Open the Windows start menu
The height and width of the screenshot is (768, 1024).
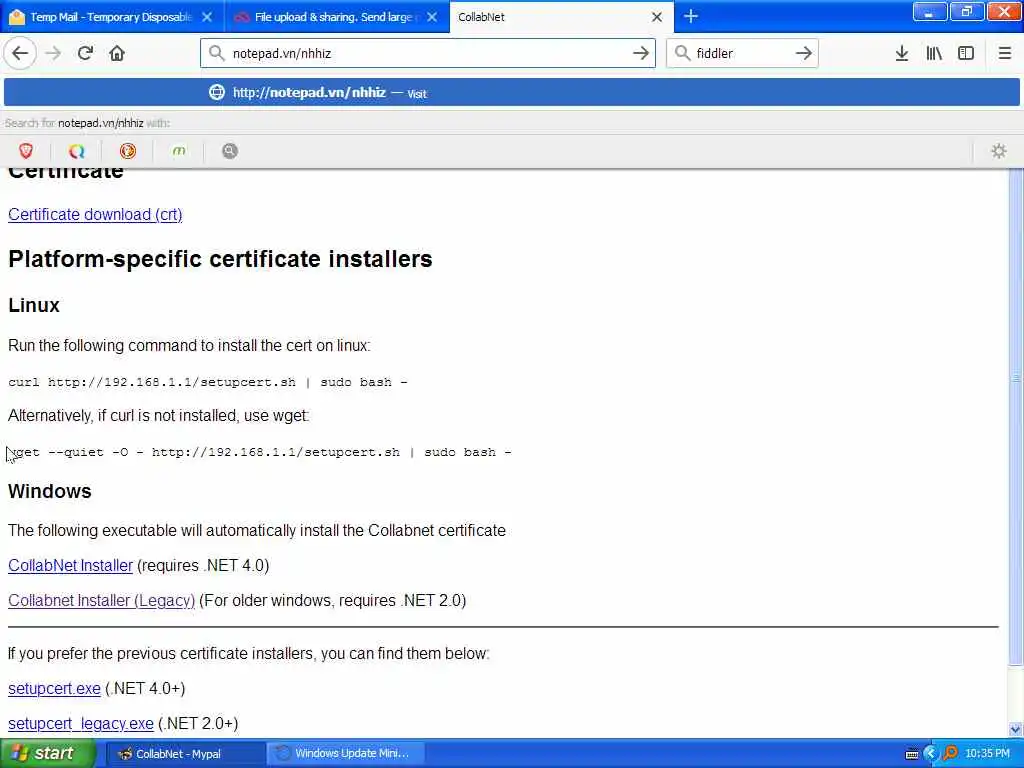(47, 754)
